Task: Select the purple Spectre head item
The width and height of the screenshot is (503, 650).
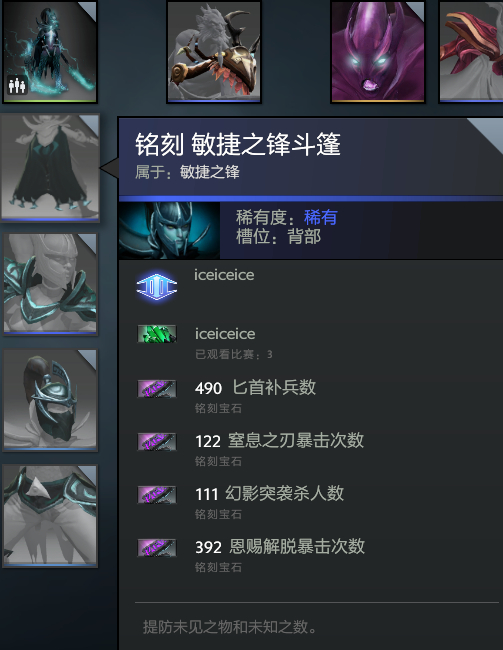Action: coord(378,51)
